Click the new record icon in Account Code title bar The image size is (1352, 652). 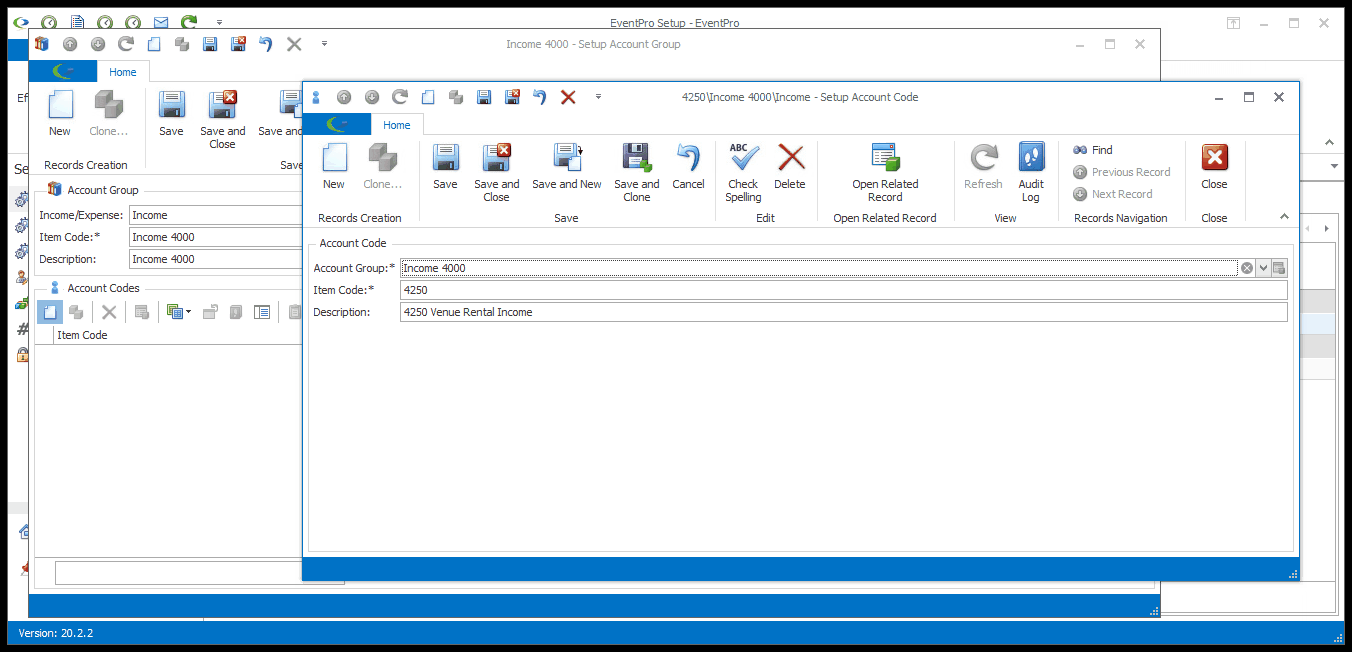(428, 97)
